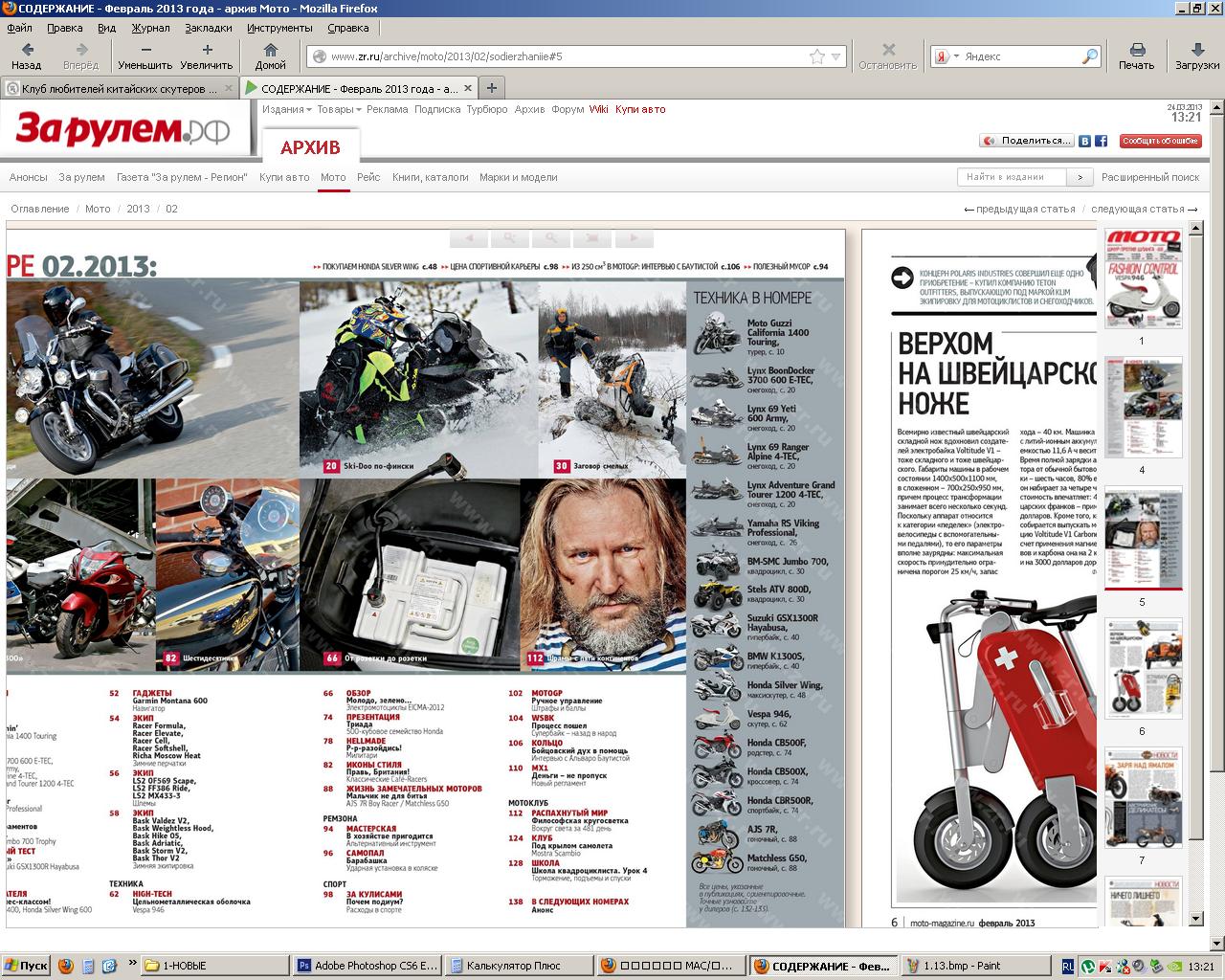Viewport: 1225px width, 980px height.
Task: Switch to the Клуб любителей китайских скутеров tab
Action: [112, 89]
